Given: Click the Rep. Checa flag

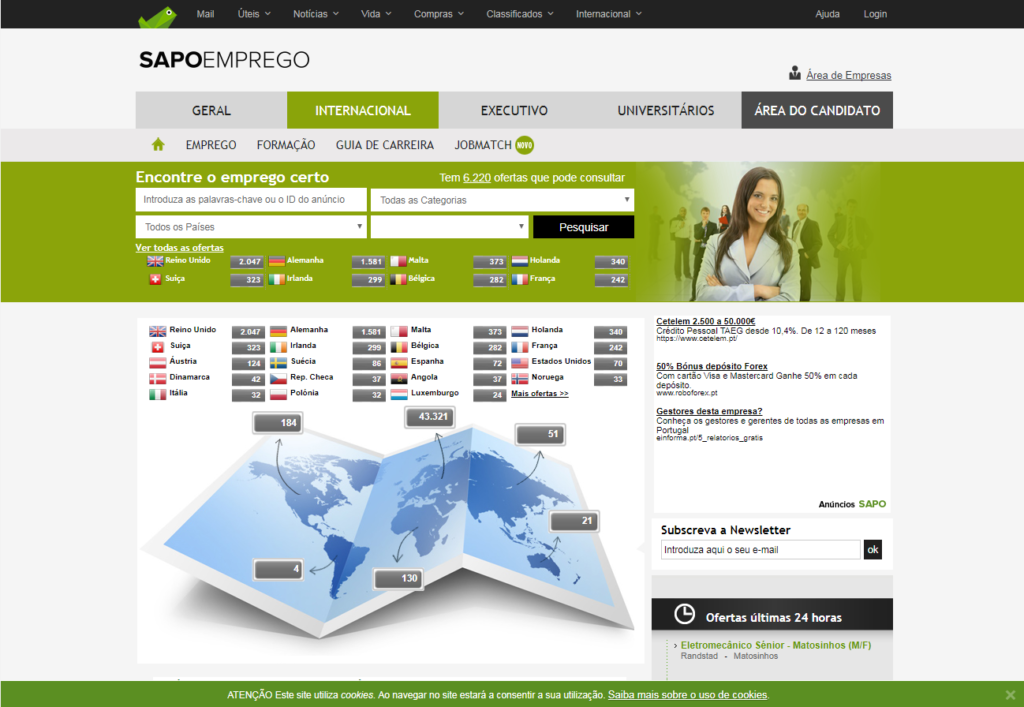Looking at the screenshot, I should click(278, 379).
